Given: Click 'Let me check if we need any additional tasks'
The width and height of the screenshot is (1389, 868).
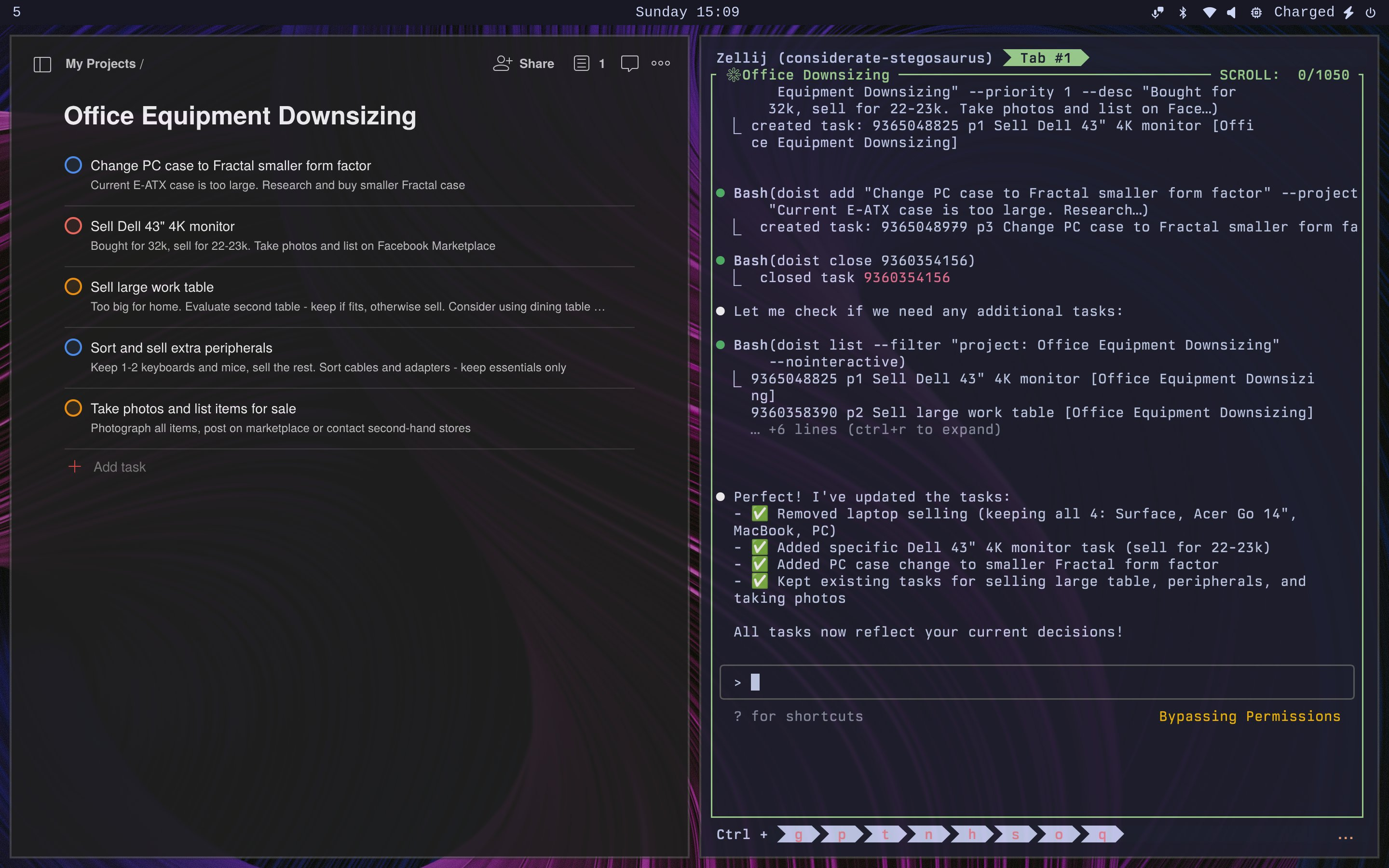Looking at the screenshot, I should click(928, 312).
